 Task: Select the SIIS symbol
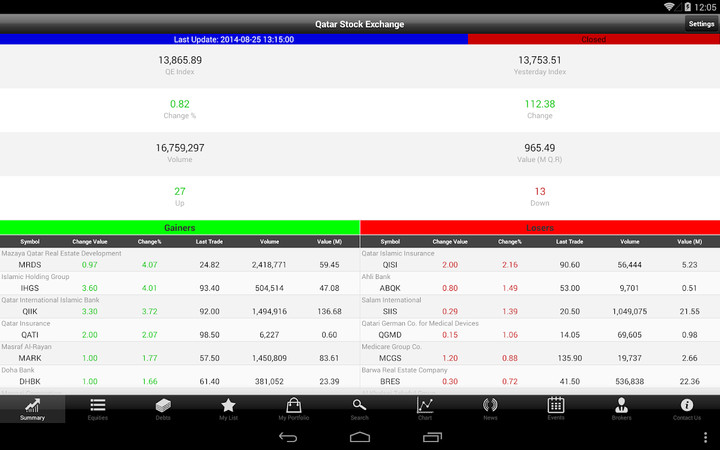(390, 311)
